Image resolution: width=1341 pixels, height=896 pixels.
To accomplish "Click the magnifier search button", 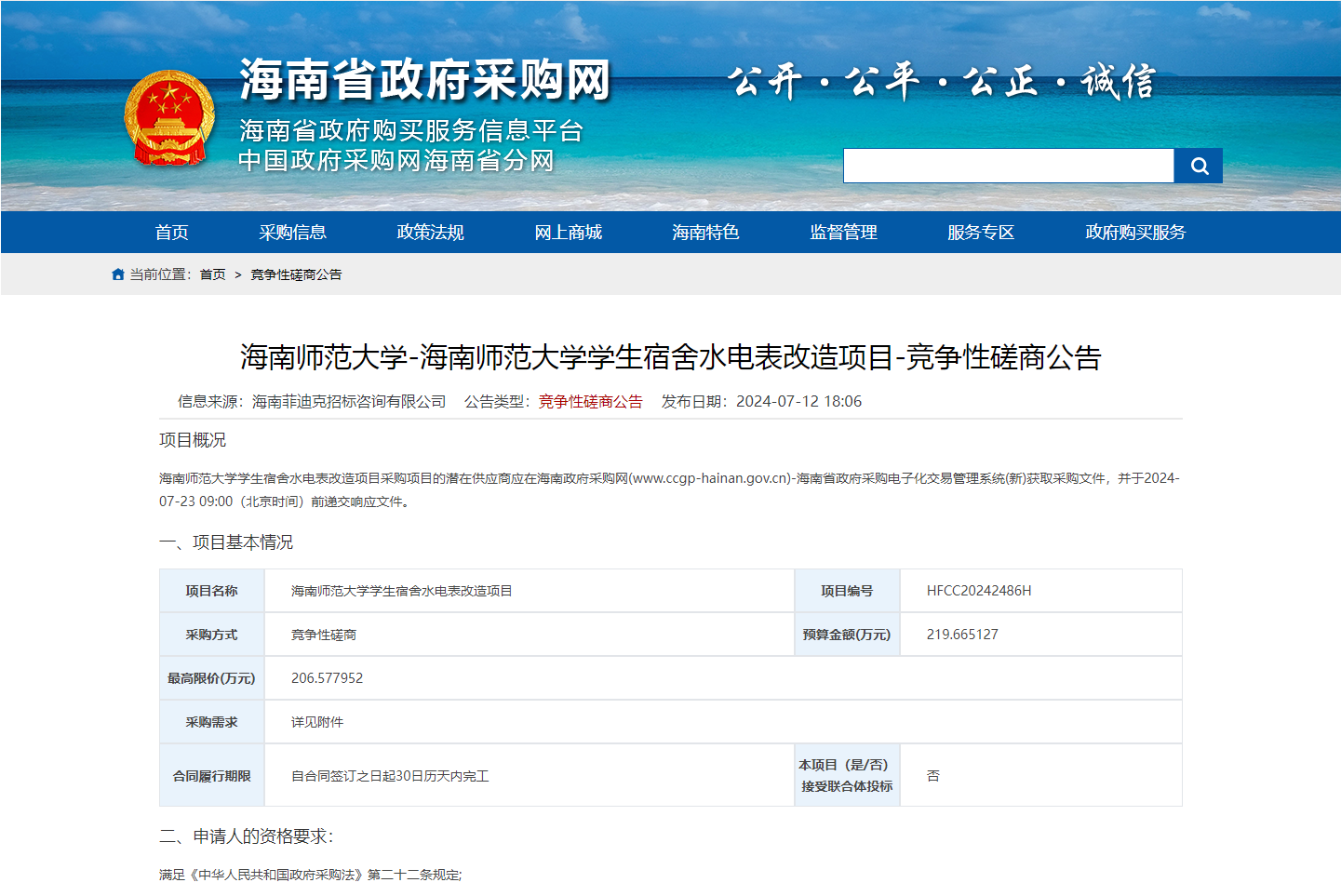I will [x=1198, y=166].
